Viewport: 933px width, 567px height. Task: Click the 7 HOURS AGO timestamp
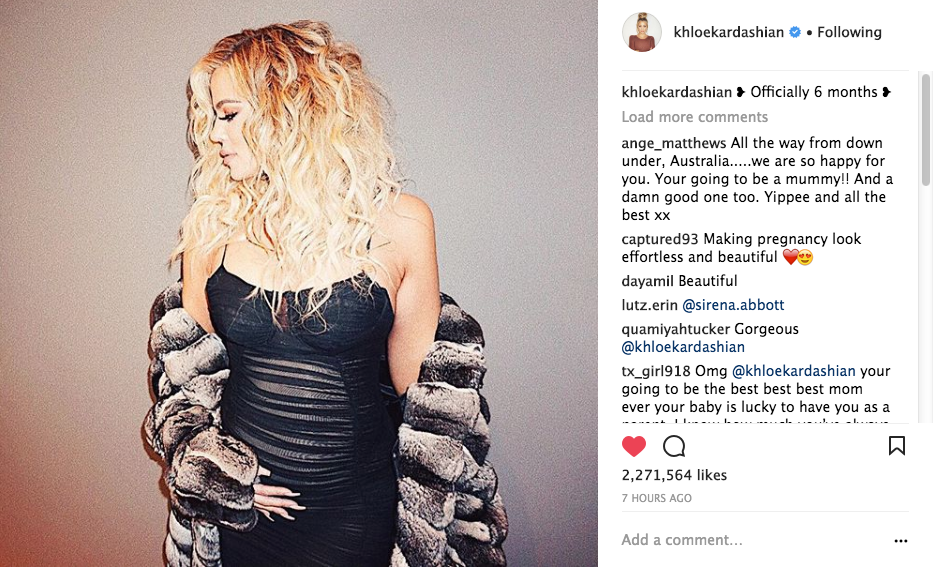(x=656, y=499)
